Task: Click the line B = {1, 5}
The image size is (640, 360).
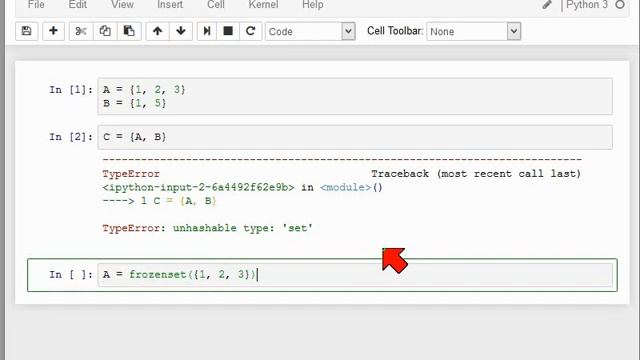Action: click(x=135, y=103)
